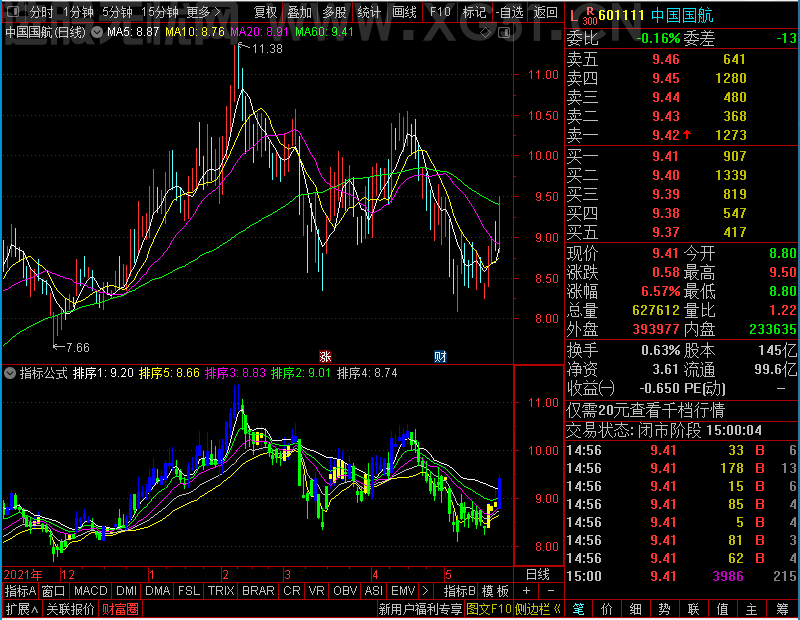Click the L badge beside the stock code
Screen dimensions: 800x620
tap(574, 16)
